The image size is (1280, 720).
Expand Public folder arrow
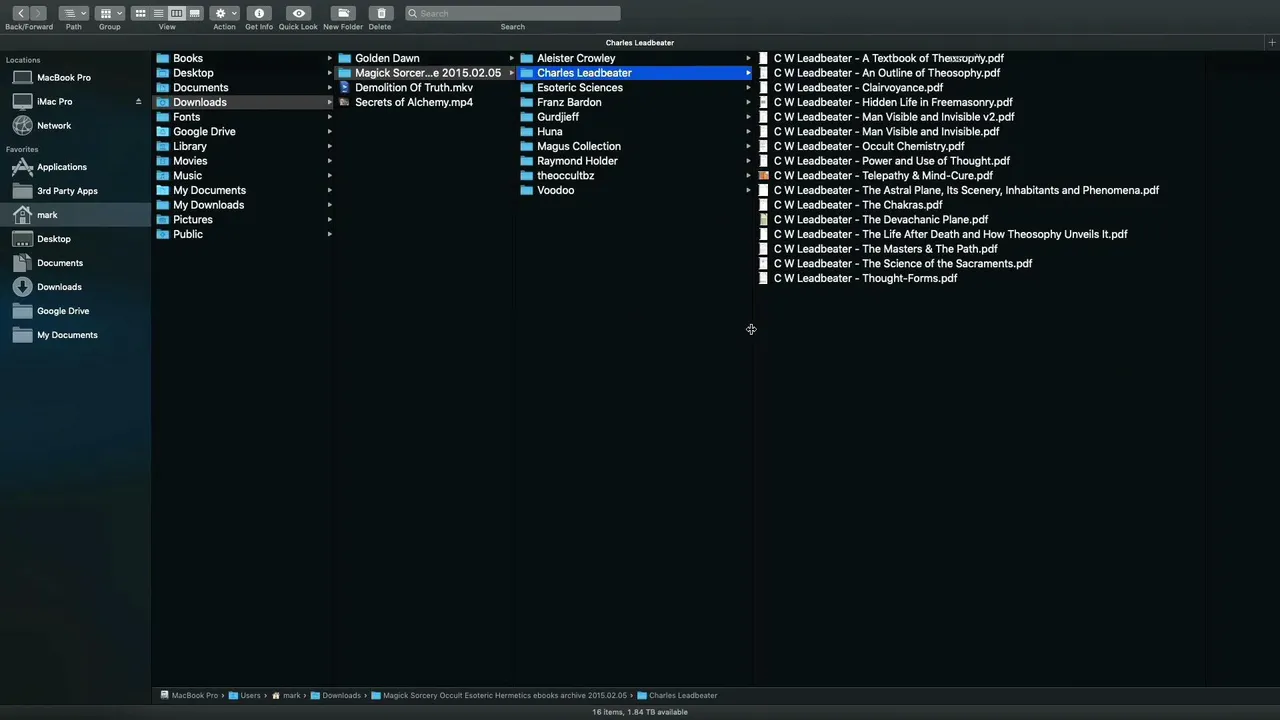[329, 234]
